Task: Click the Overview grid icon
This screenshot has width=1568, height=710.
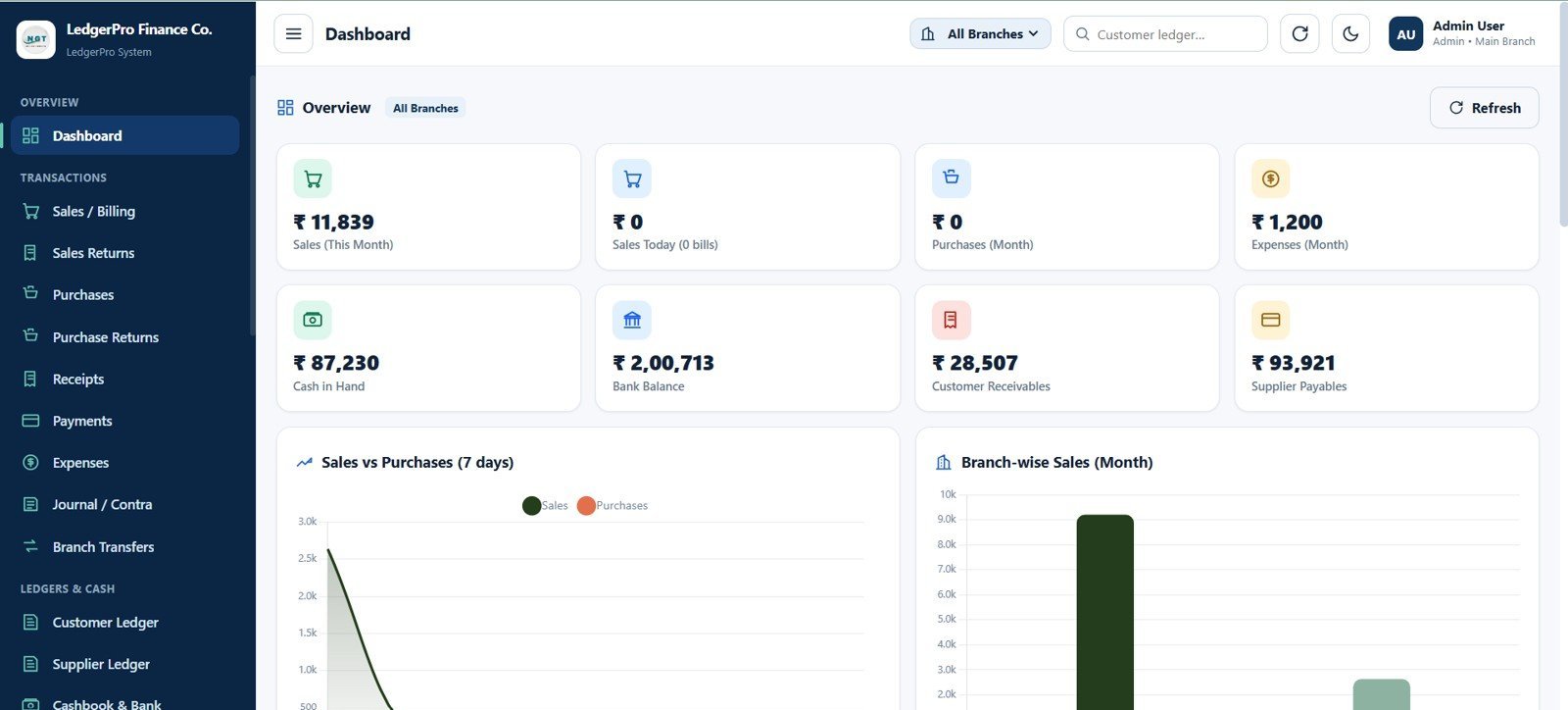Action: (285, 108)
